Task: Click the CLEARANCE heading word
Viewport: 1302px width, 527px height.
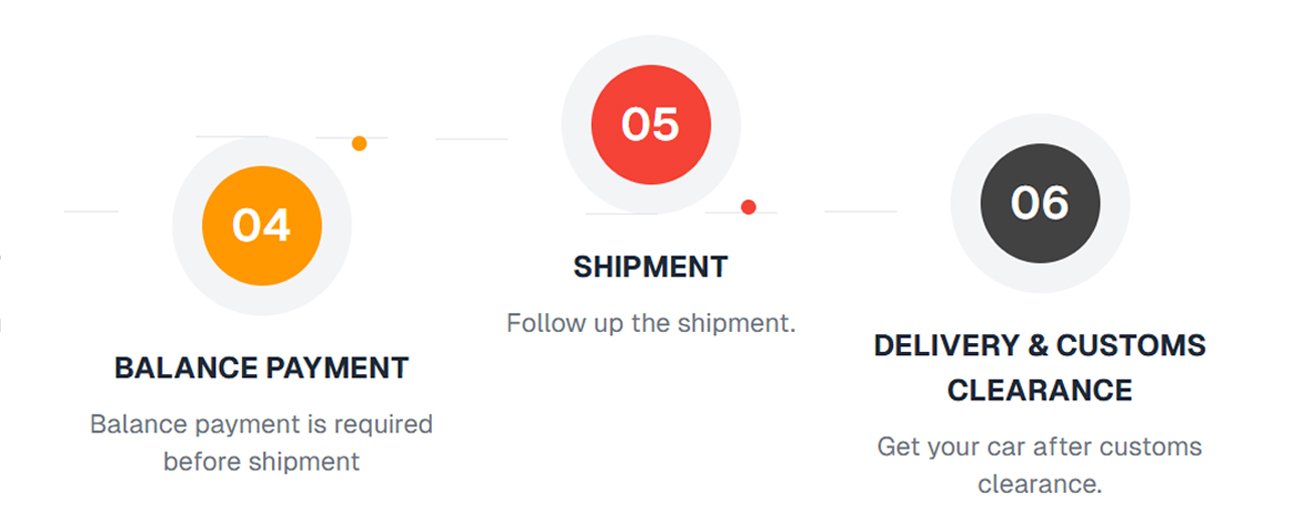Action: click(x=1040, y=390)
